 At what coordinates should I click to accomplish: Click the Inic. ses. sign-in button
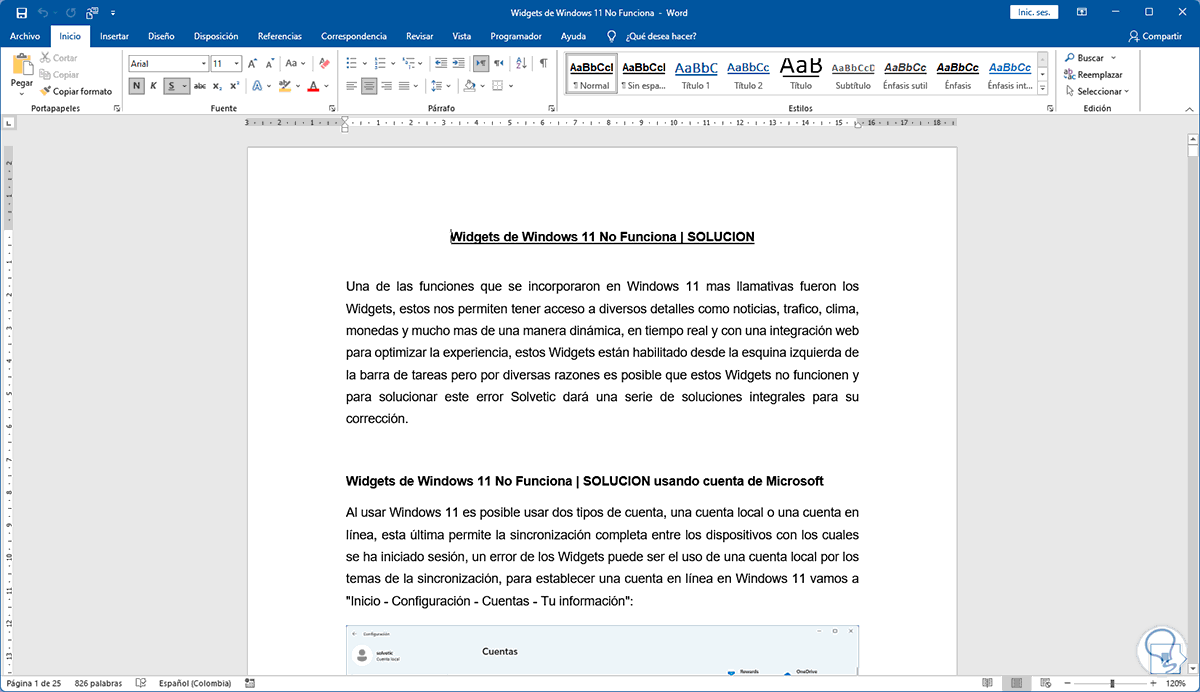[x=1036, y=11]
